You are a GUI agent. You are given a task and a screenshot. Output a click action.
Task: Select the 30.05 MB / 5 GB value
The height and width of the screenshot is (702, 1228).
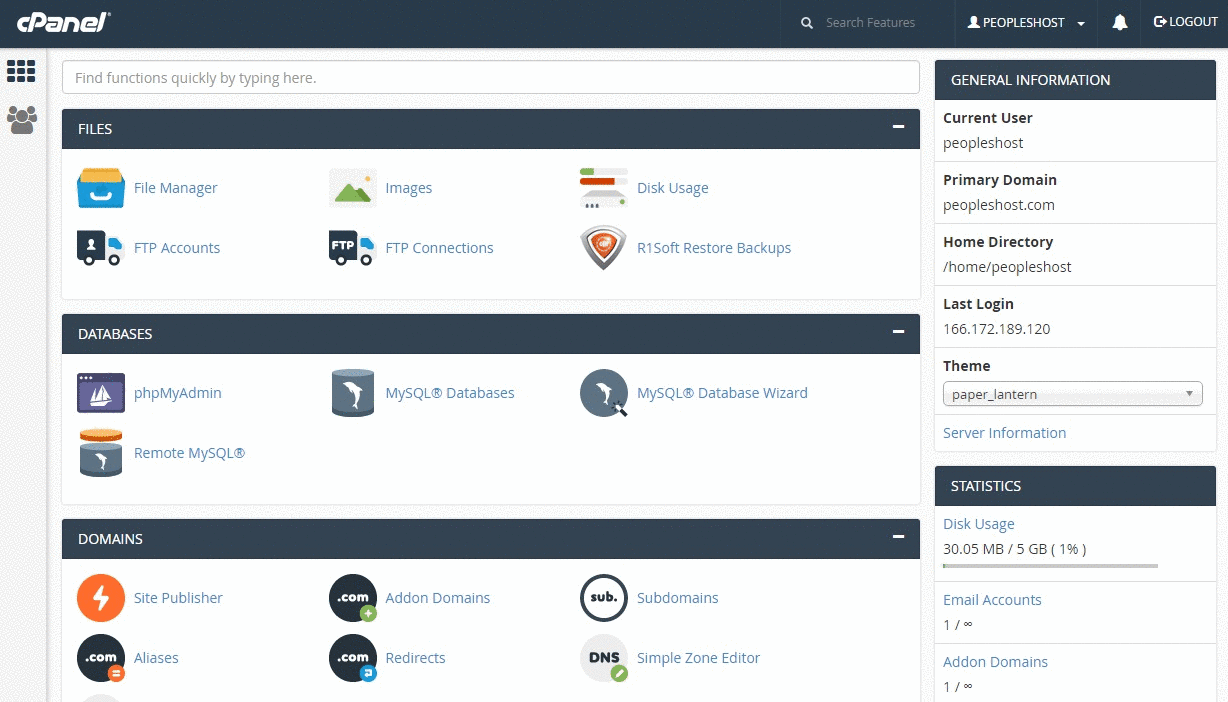coord(1015,549)
